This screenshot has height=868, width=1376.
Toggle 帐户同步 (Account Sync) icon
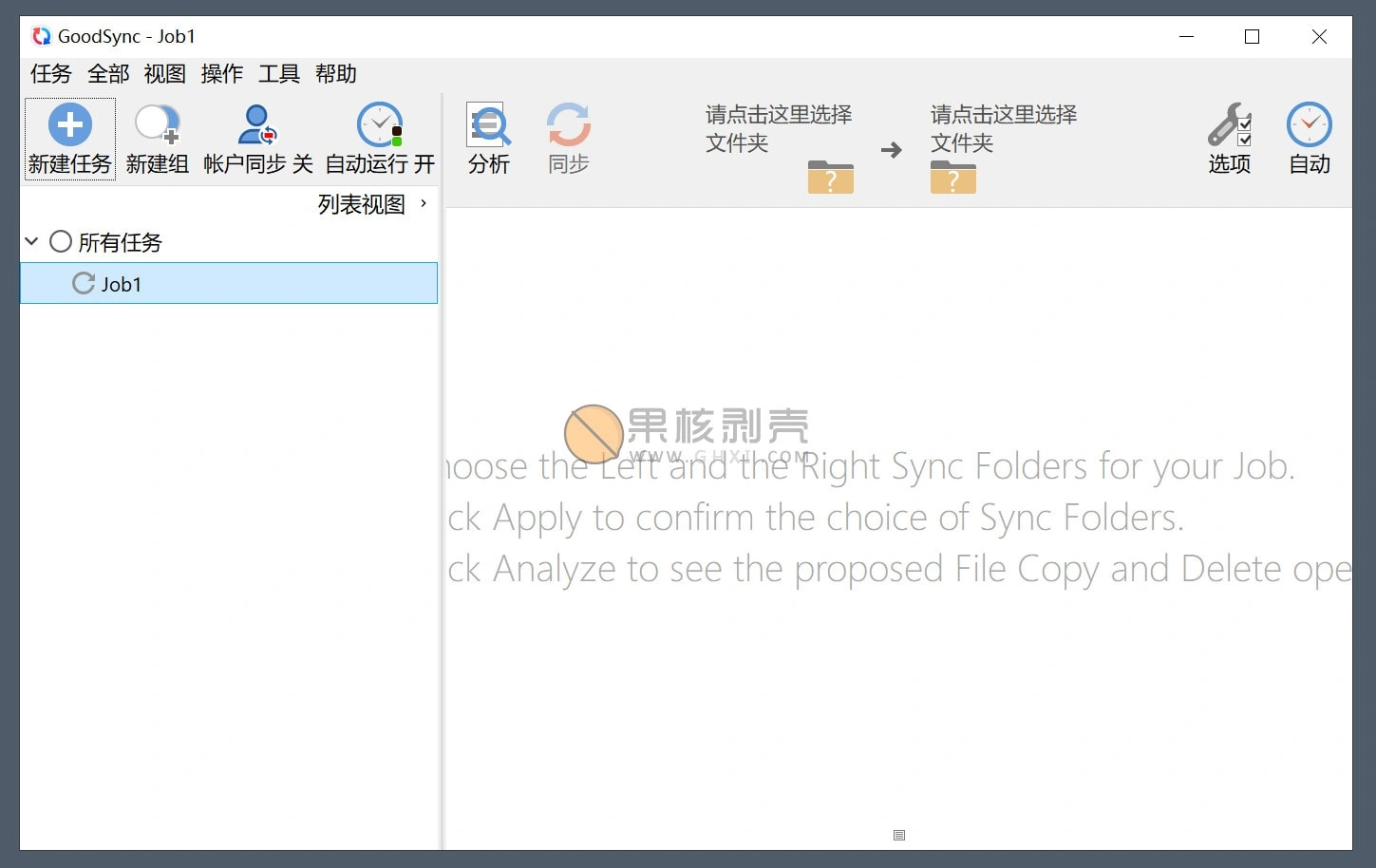257,124
